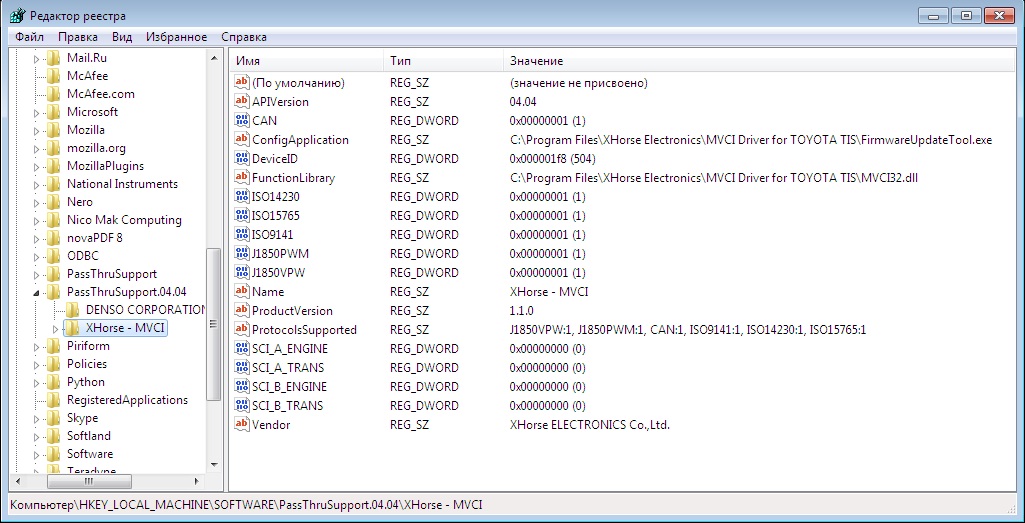
Task: Click the DENSO CORPORATION folder icon
Action: (72, 309)
